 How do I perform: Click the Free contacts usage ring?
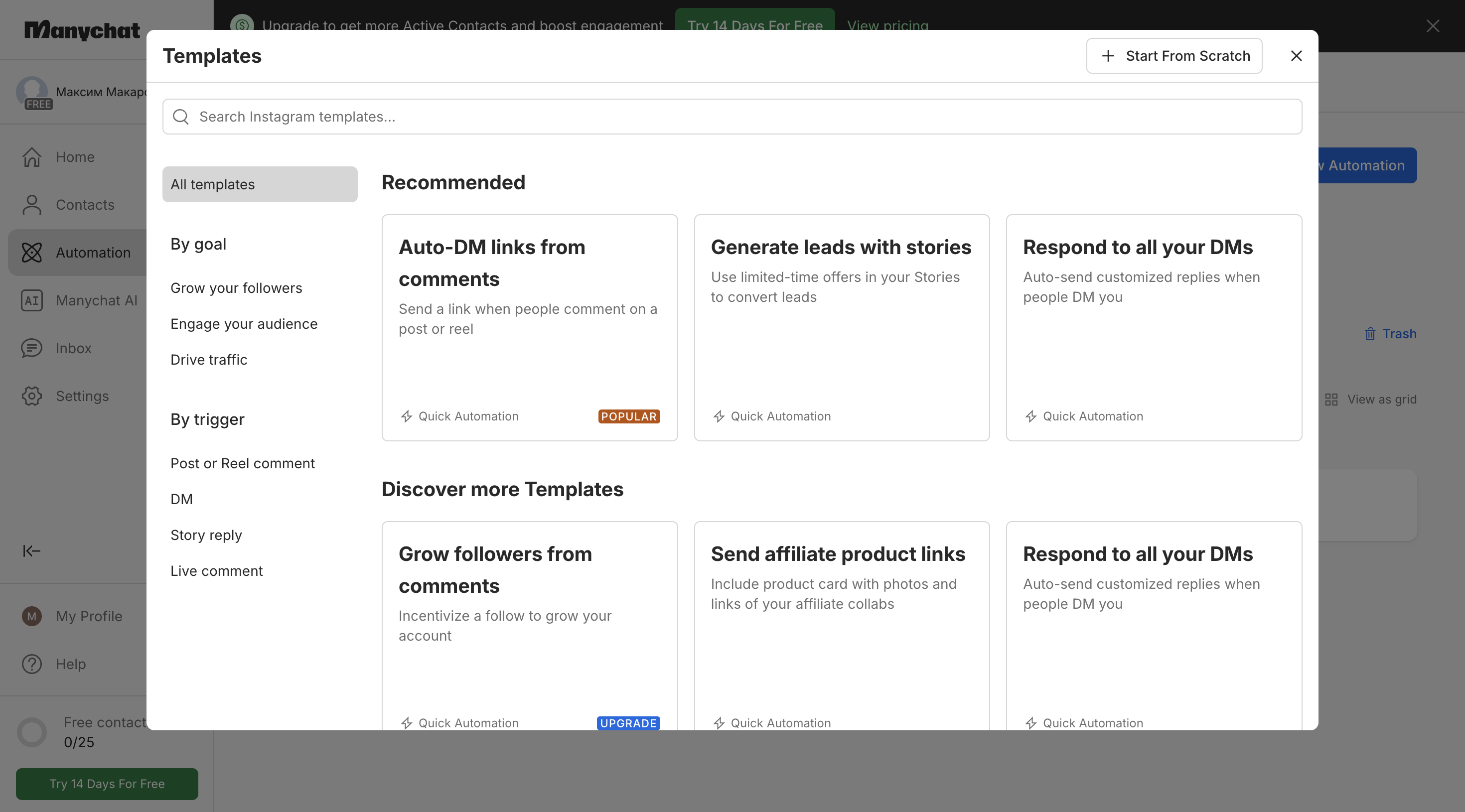(32, 732)
